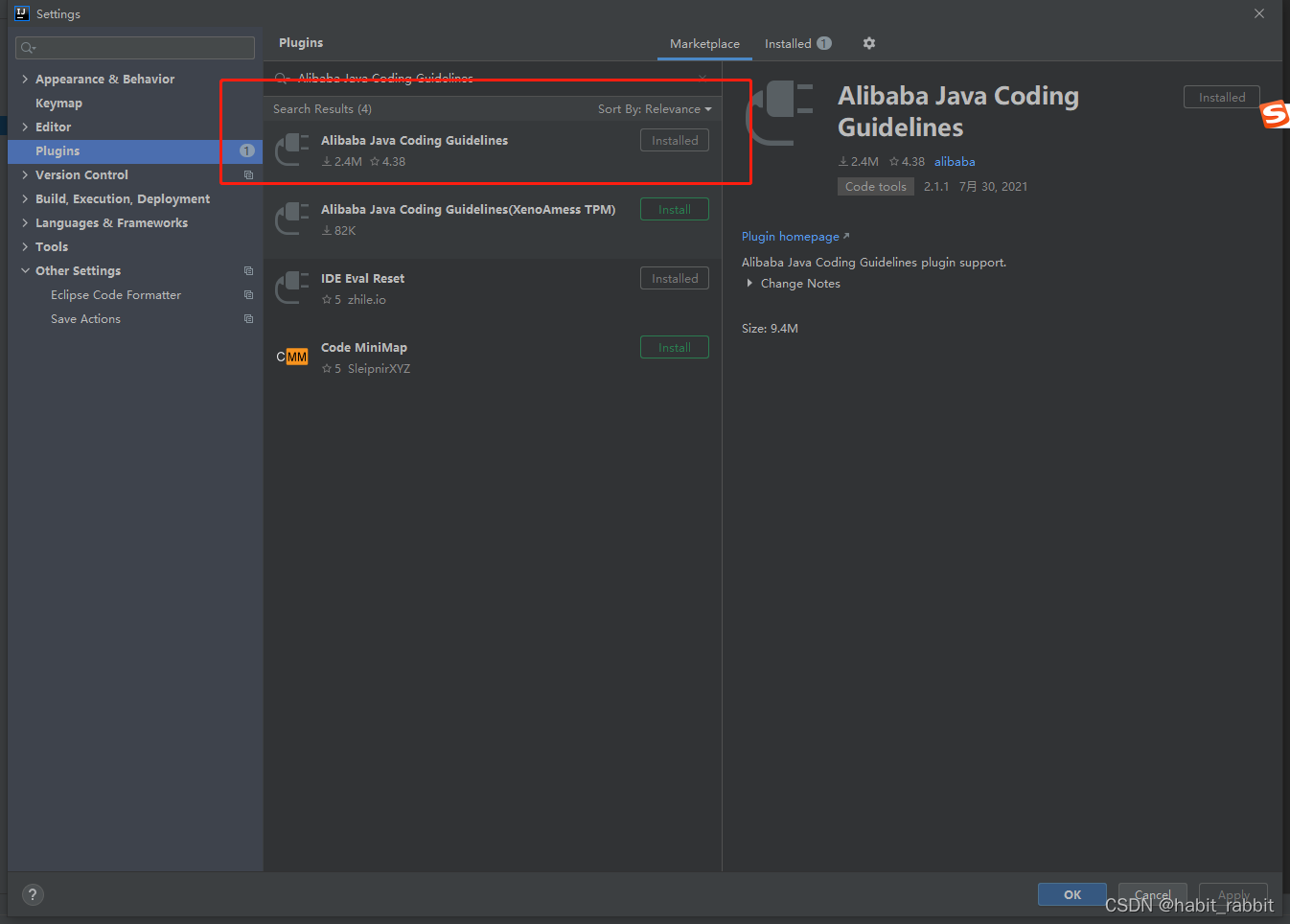Click the Code MiniMap plugin icon

[x=291, y=356]
